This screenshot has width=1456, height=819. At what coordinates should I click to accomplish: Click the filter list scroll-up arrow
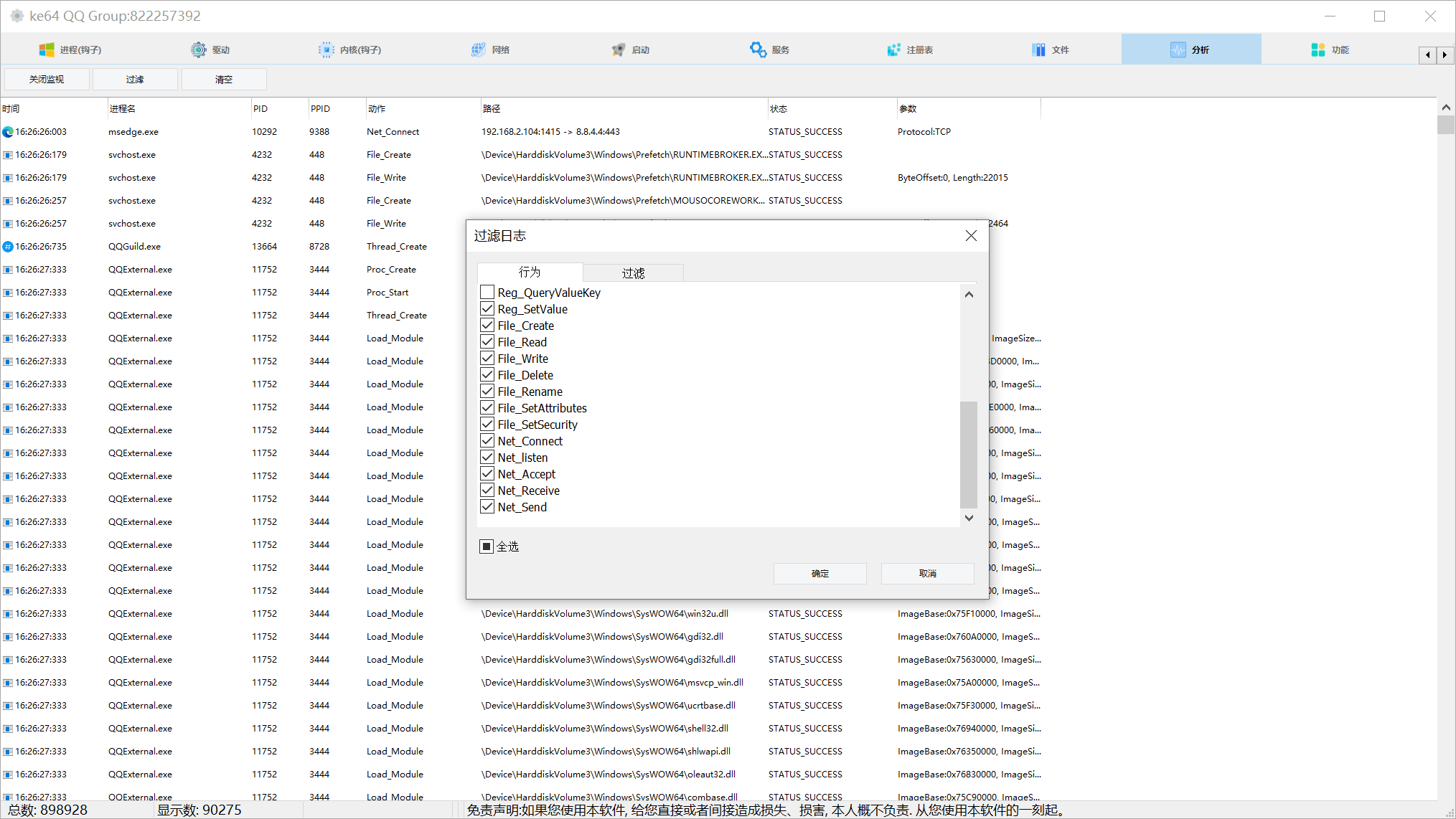(969, 294)
